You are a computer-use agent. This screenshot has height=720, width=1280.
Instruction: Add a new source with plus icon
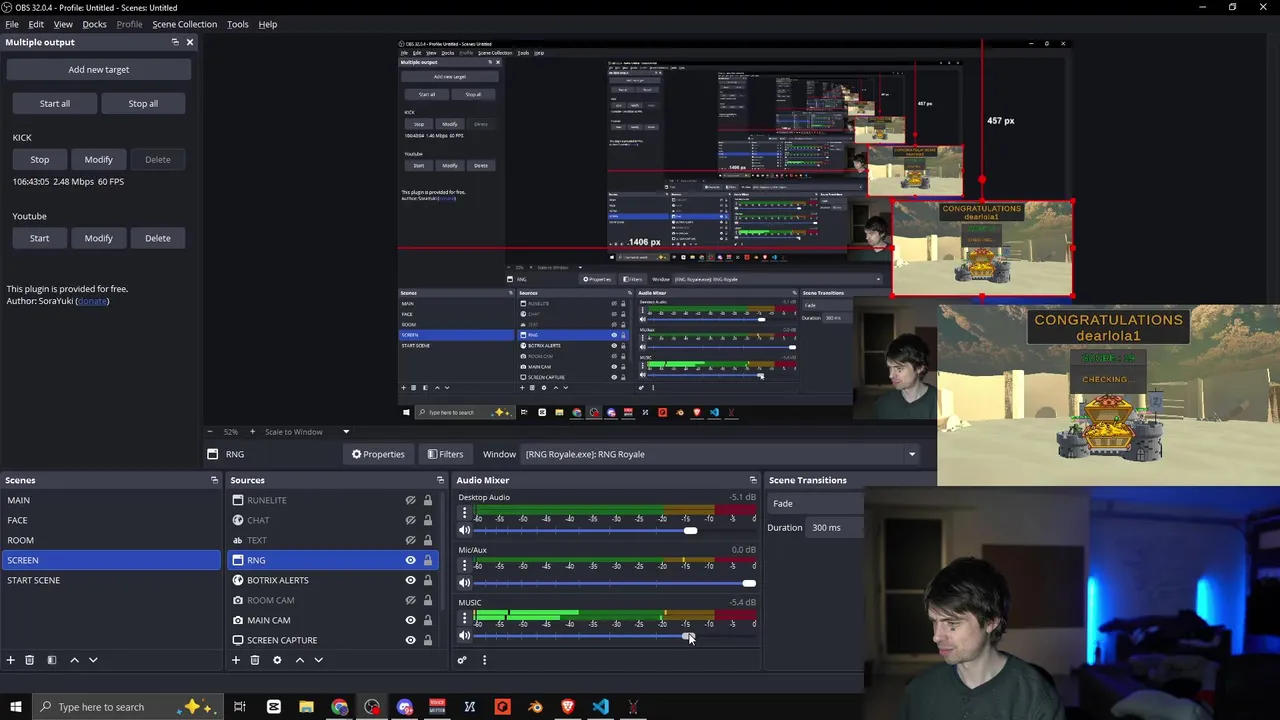(x=236, y=660)
